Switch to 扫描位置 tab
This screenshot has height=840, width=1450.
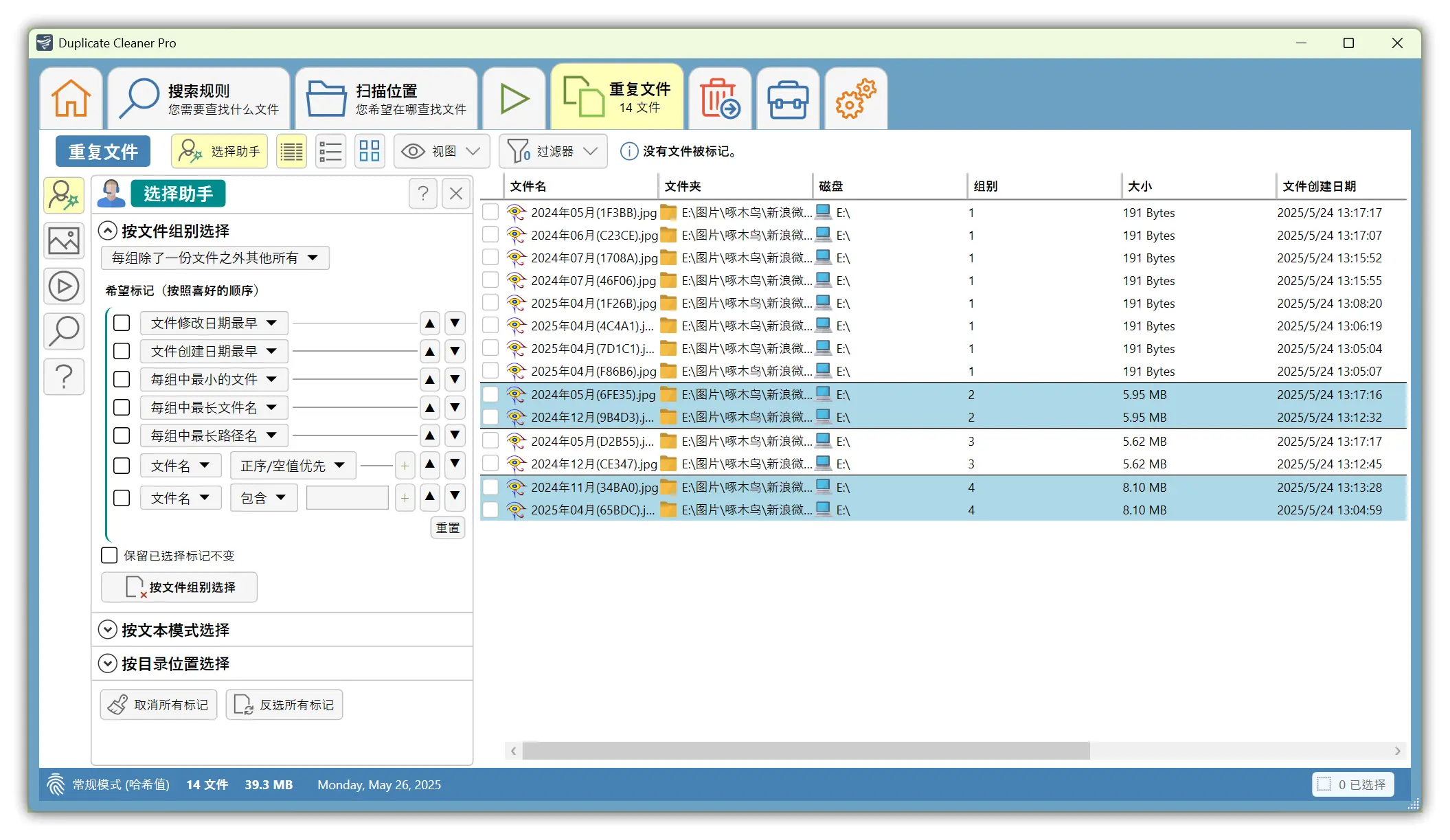point(387,98)
